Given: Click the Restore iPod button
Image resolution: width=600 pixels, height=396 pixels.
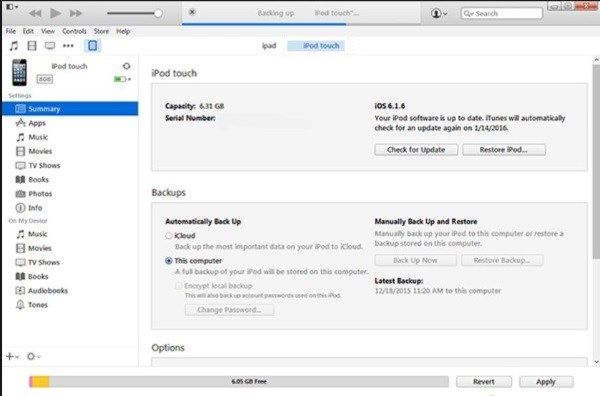Looking at the screenshot, I should click(x=504, y=150).
